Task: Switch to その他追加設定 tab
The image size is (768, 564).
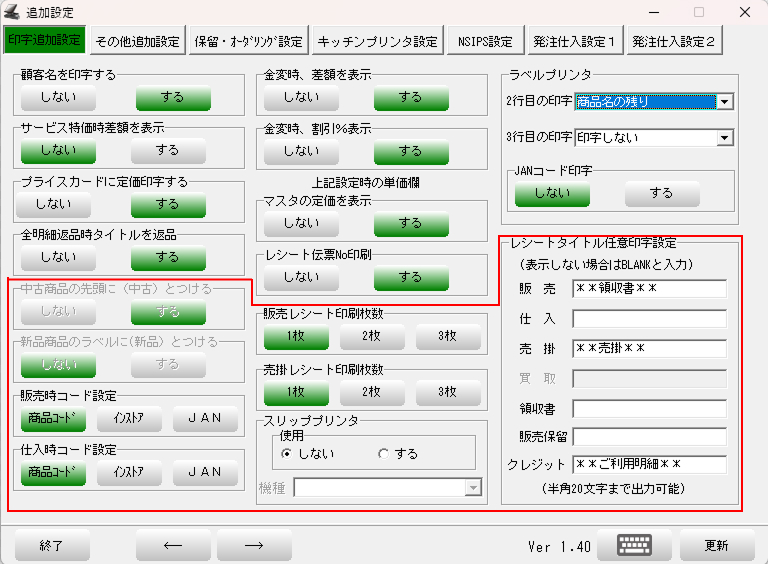Action: click(x=137, y=42)
